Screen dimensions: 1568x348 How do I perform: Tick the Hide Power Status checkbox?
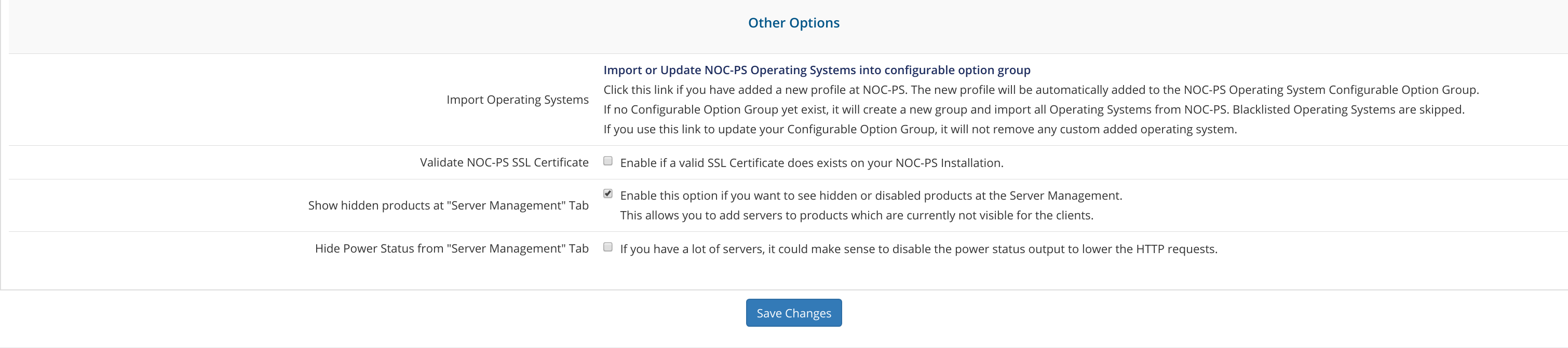pos(607,247)
